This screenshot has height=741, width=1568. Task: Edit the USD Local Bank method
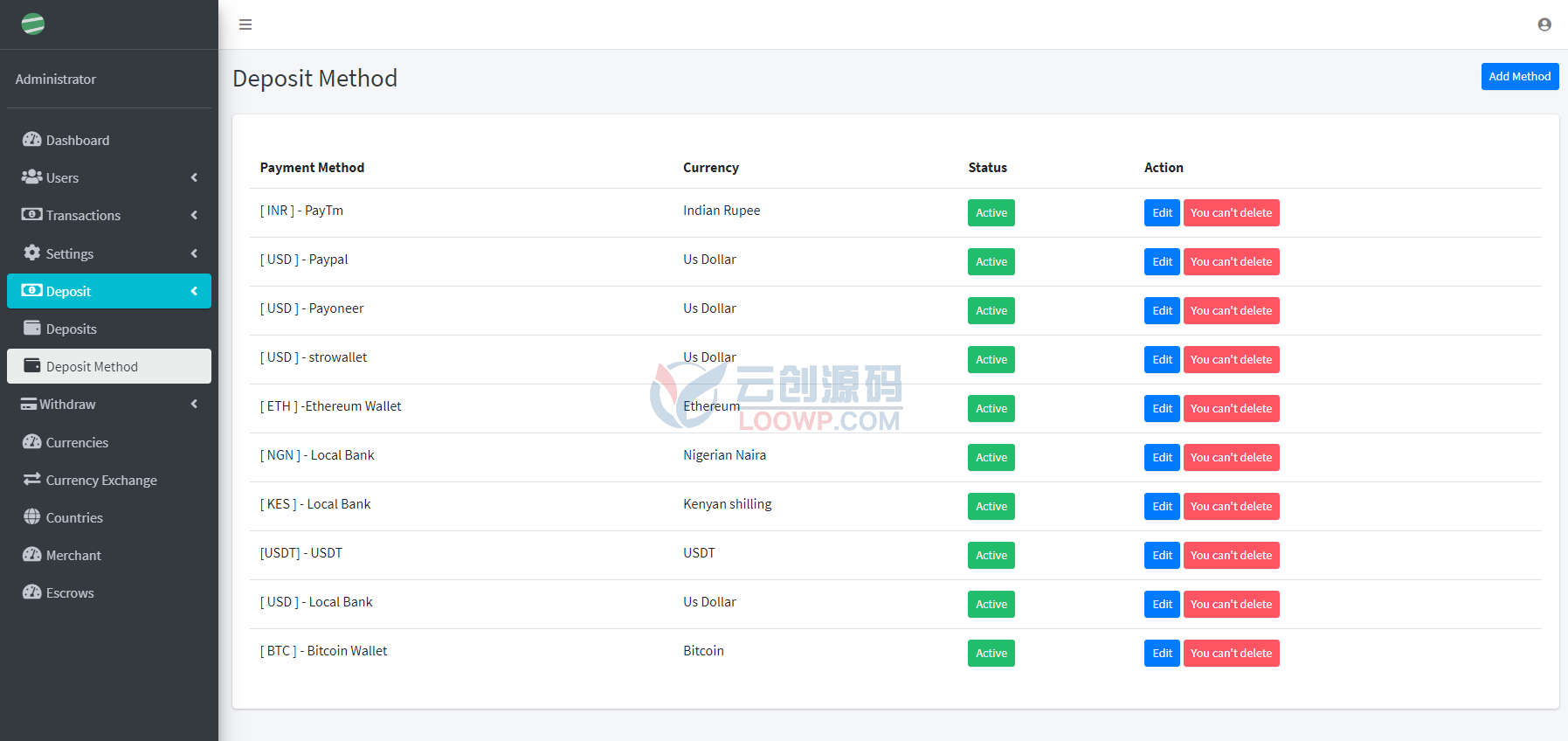[1162, 604]
